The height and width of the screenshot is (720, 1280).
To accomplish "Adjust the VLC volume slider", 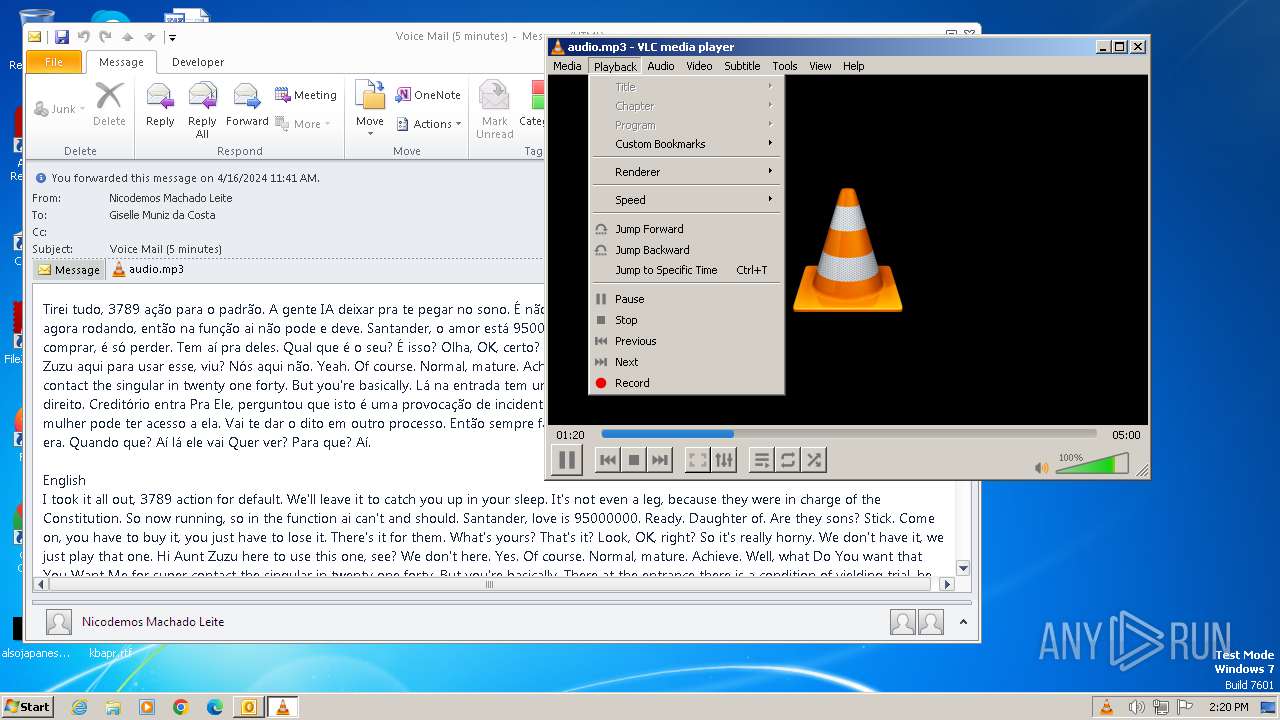I will [x=1092, y=464].
